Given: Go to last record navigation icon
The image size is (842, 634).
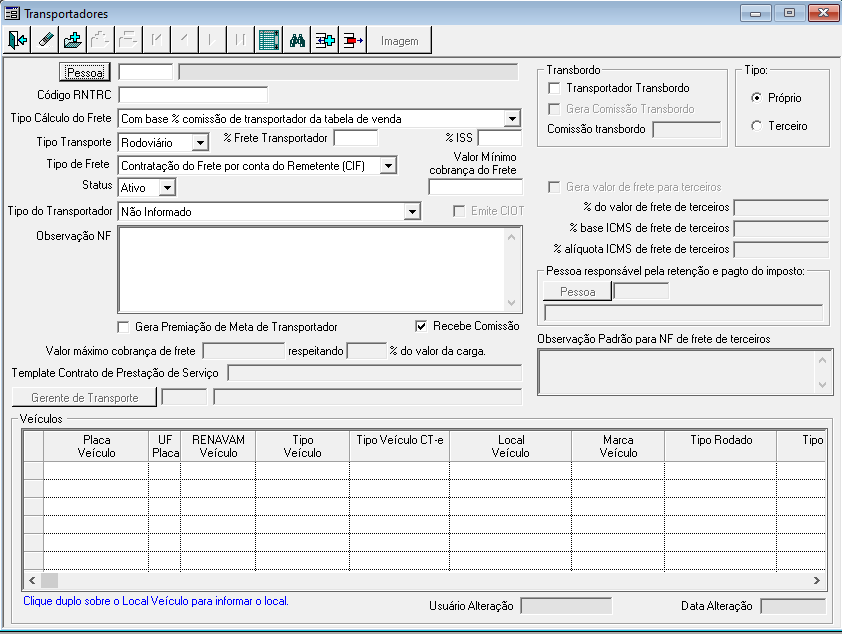Looking at the screenshot, I should tap(240, 40).
